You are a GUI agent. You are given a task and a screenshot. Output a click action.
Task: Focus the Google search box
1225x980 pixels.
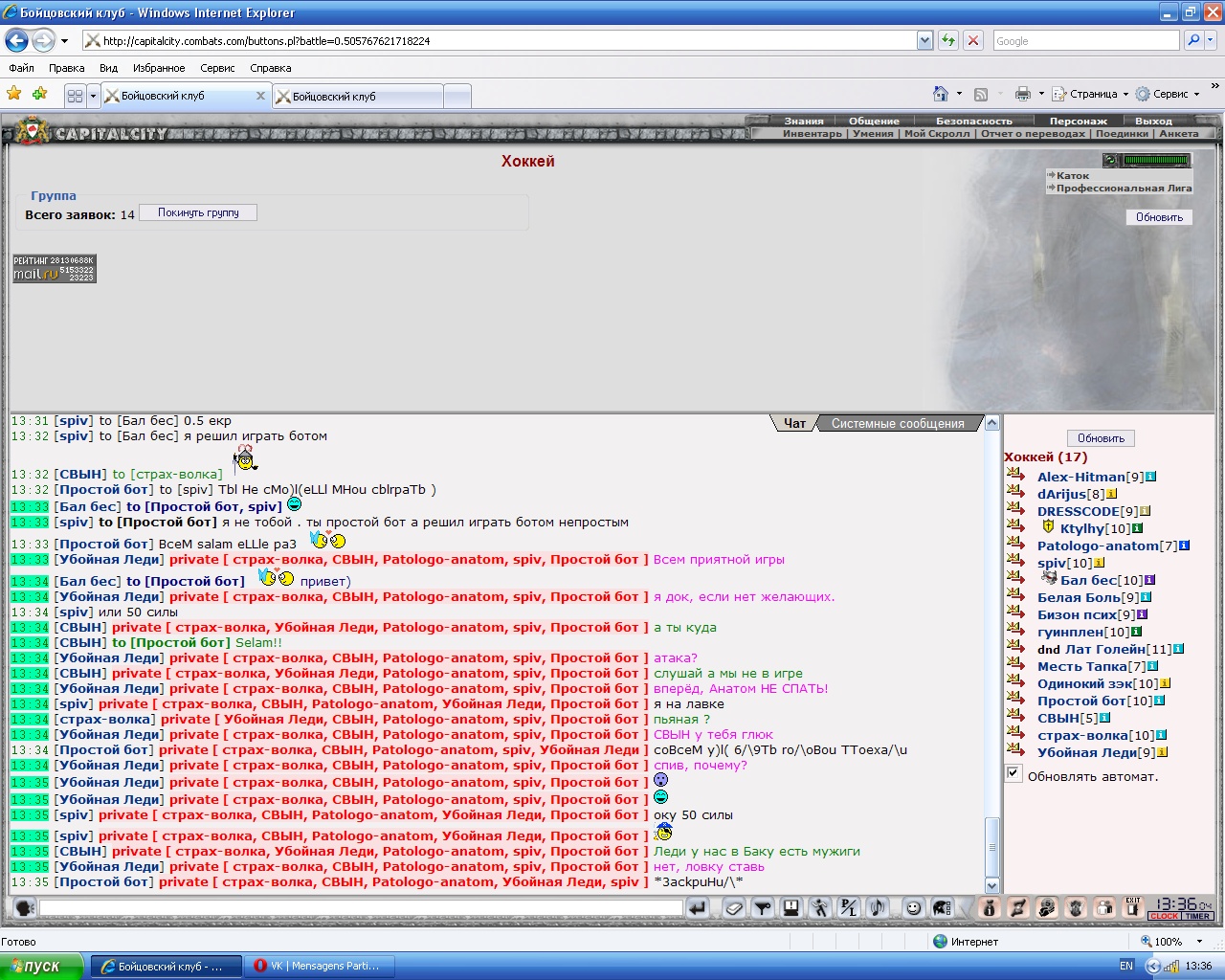[1086, 40]
